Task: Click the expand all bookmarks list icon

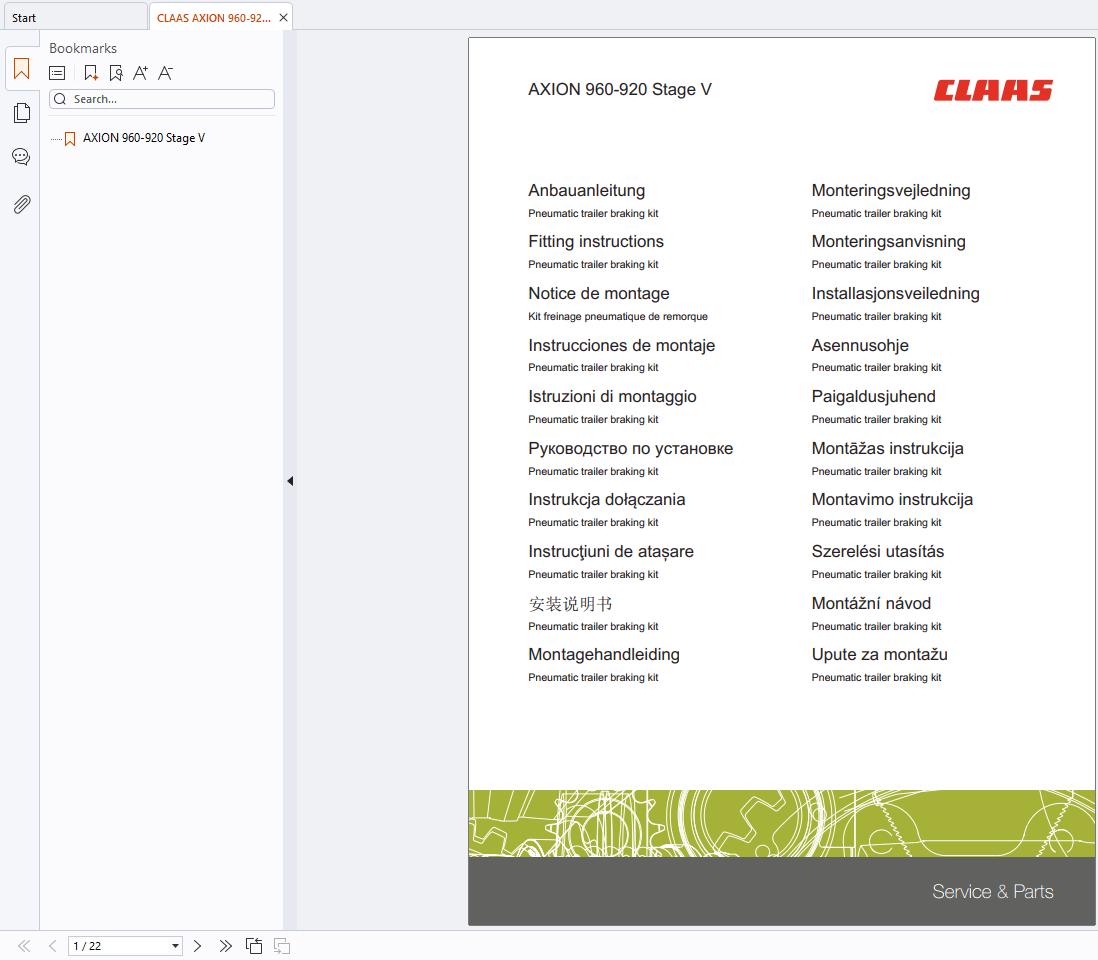Action: [x=57, y=73]
